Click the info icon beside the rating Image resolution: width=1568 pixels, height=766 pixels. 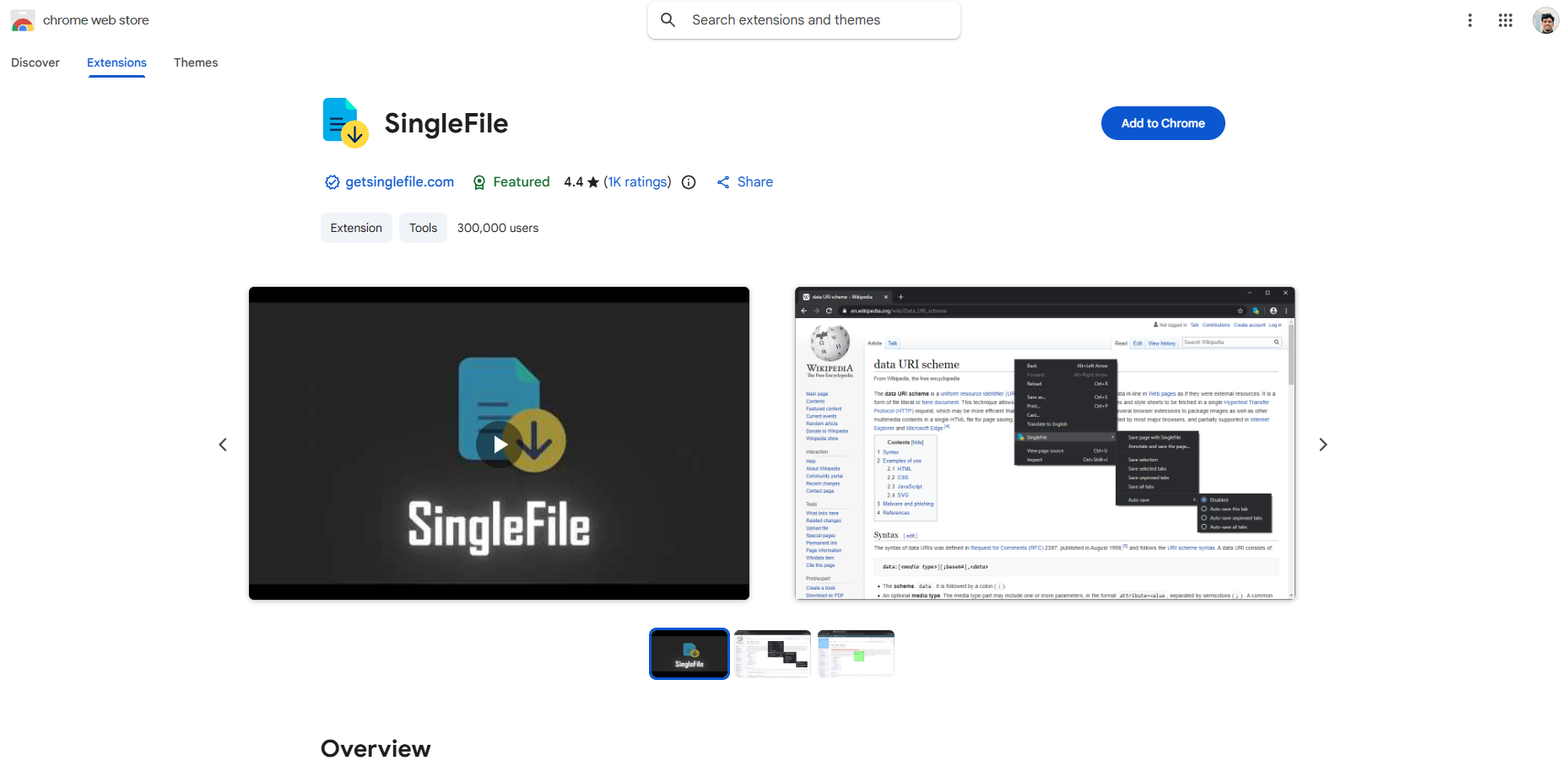(x=689, y=182)
